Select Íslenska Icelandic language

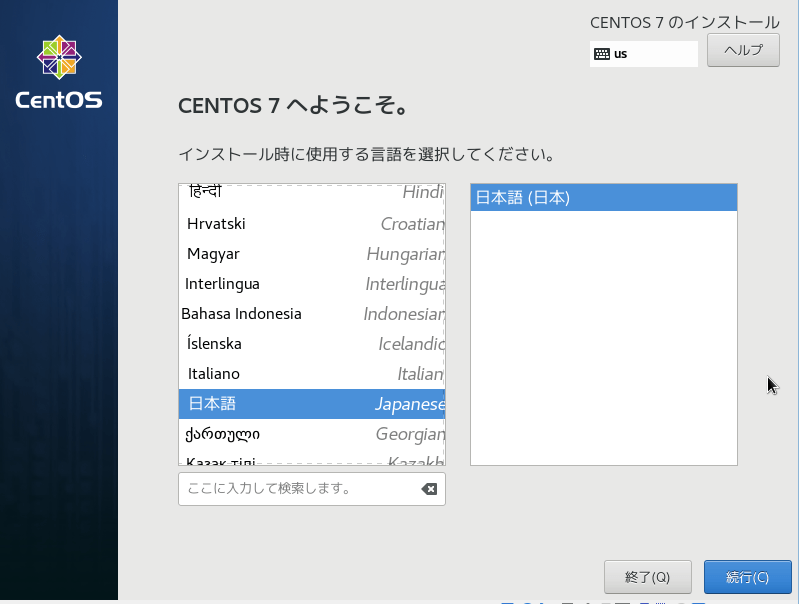(312, 344)
